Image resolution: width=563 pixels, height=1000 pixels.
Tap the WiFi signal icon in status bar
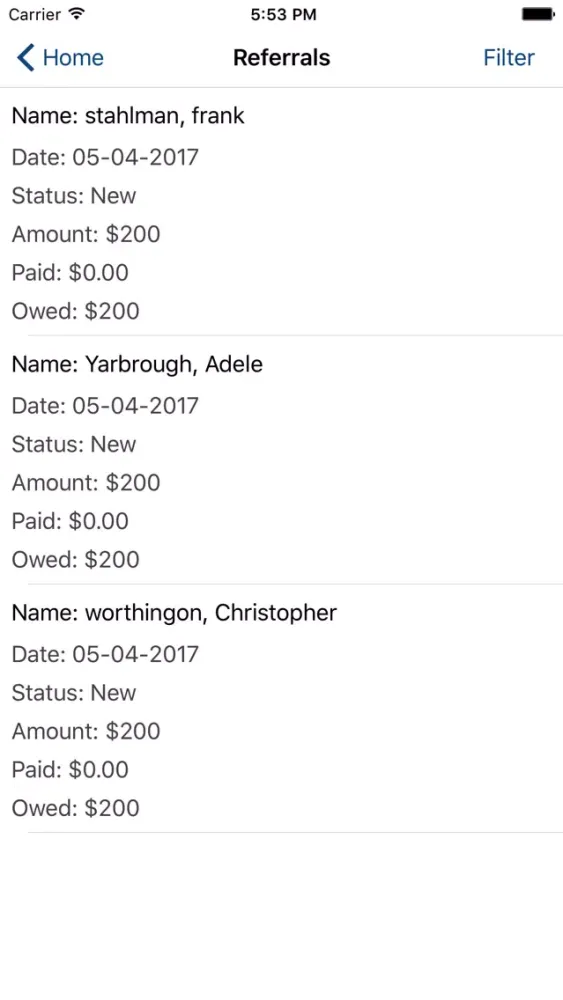(77, 14)
